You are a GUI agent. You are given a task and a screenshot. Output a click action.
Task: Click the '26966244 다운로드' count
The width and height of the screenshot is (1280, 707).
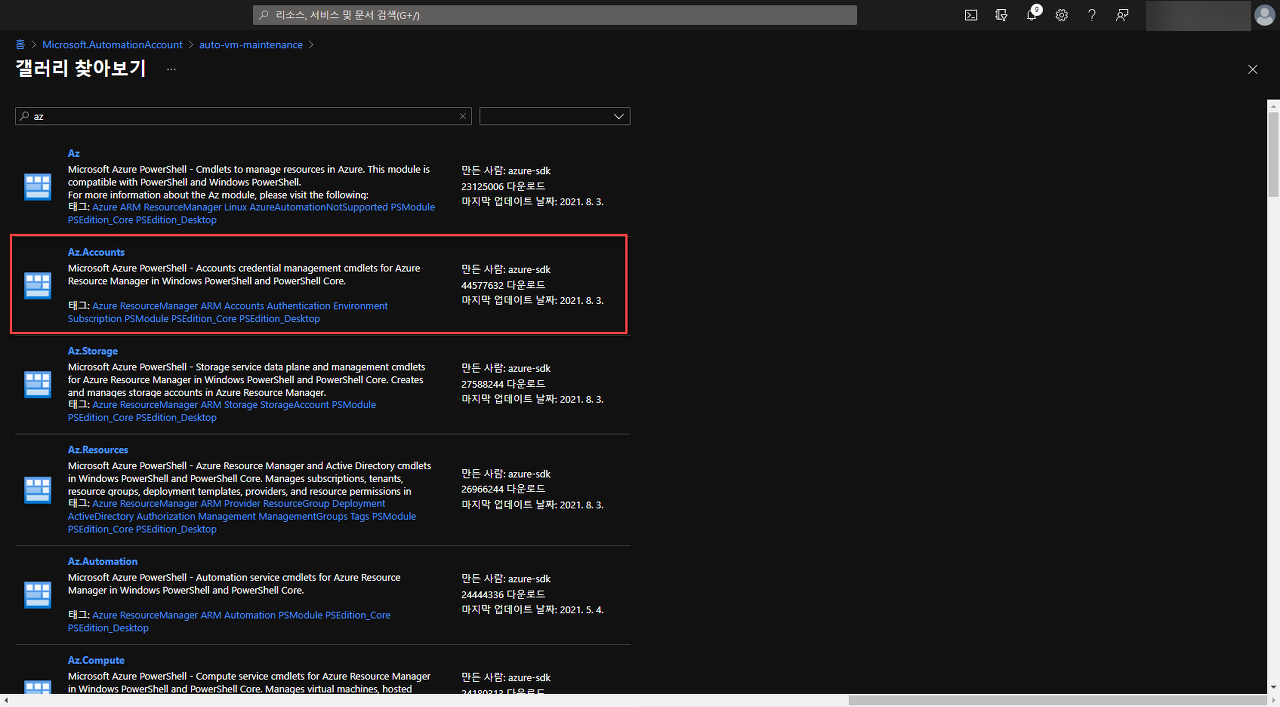pyautogui.click(x=503, y=489)
